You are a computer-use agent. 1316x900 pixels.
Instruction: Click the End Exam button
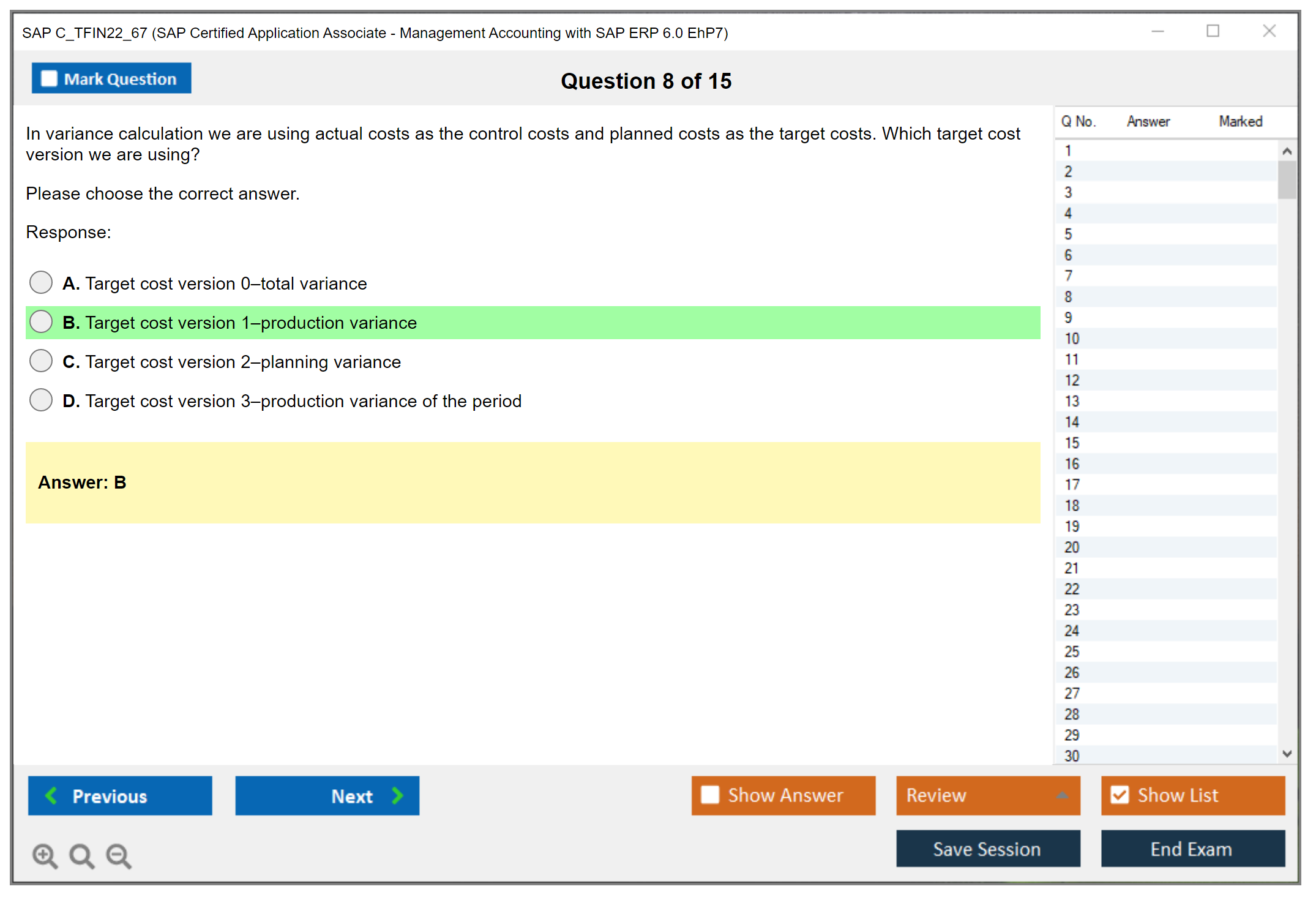1192,849
